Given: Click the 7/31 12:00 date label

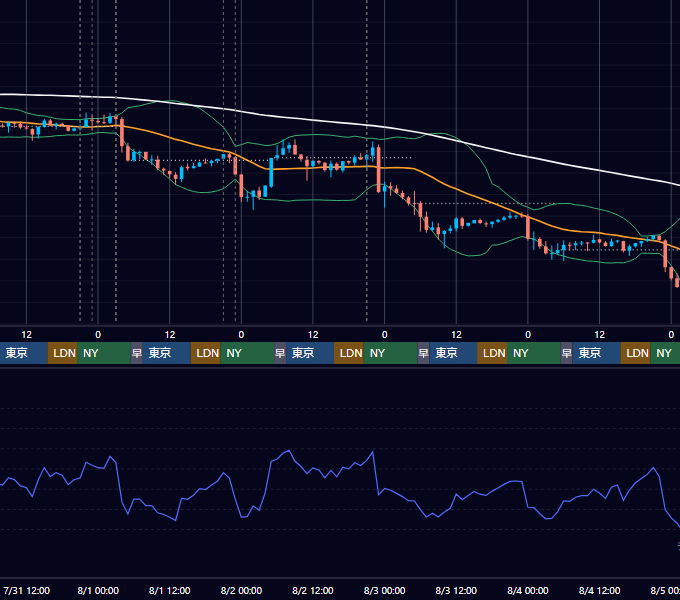Looking at the screenshot, I should tap(26, 590).
